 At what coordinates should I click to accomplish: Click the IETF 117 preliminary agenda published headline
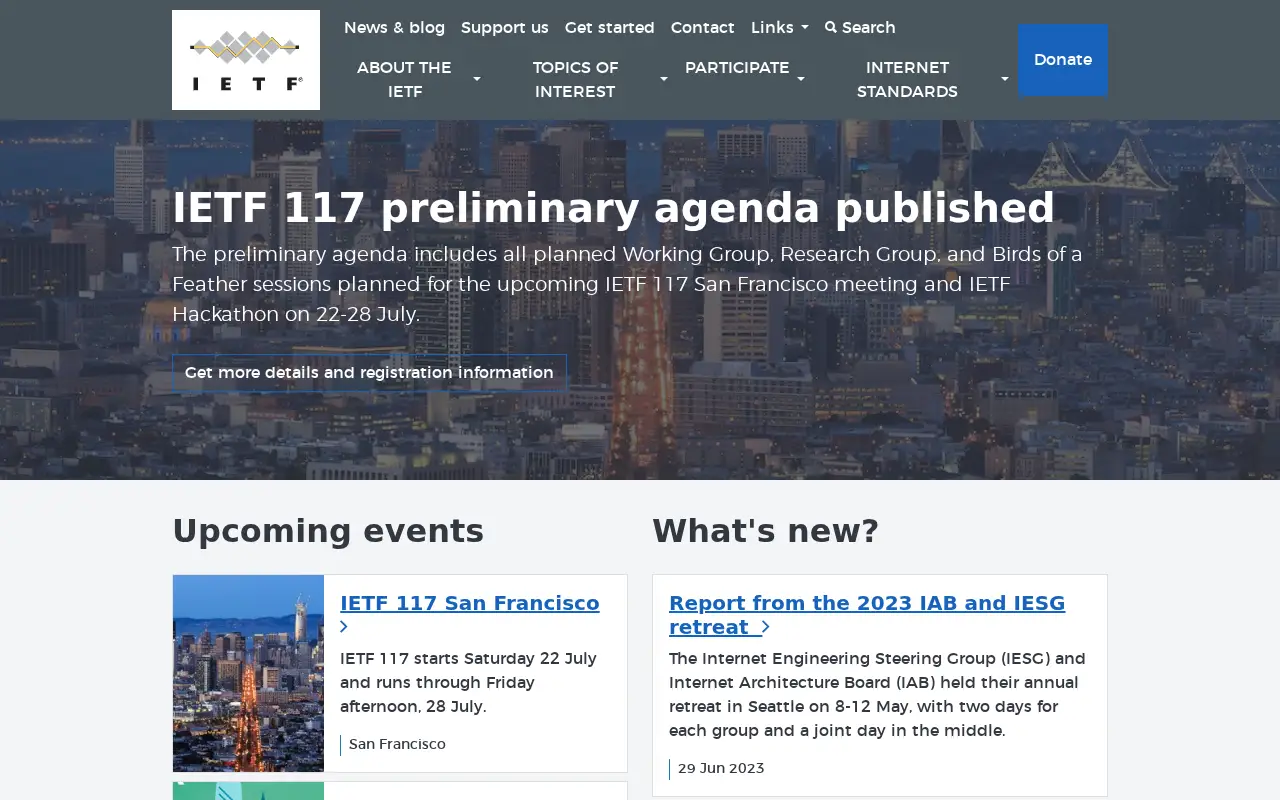613,208
